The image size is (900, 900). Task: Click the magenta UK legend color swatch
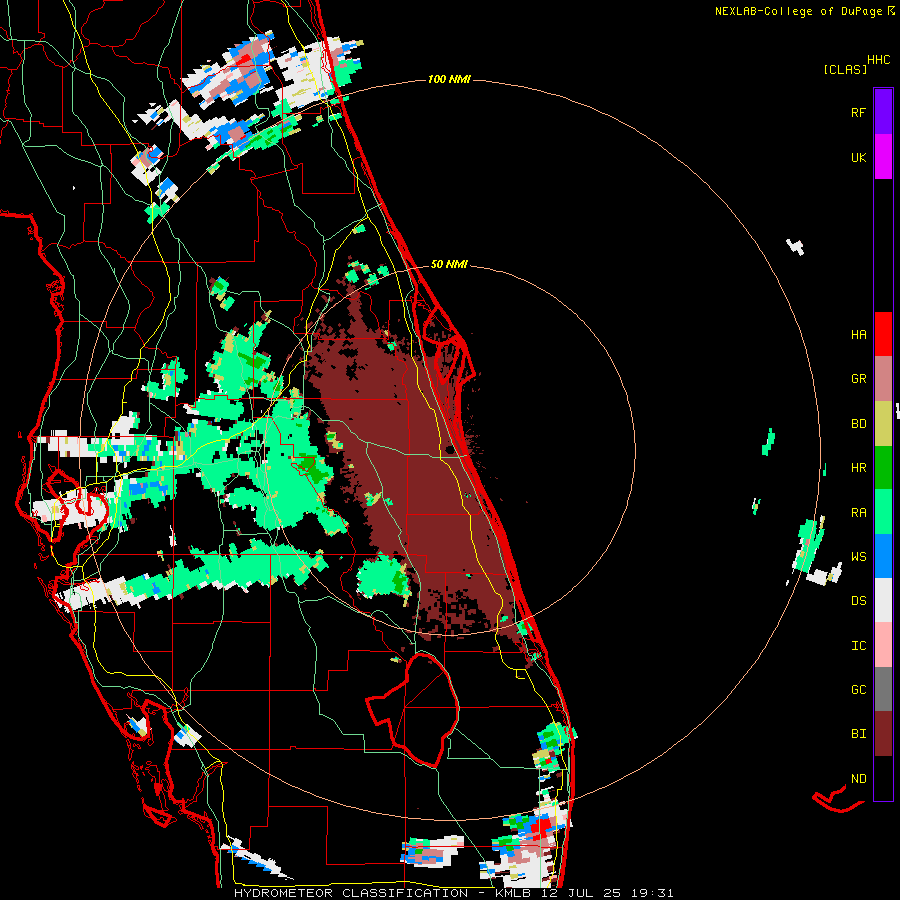click(883, 157)
